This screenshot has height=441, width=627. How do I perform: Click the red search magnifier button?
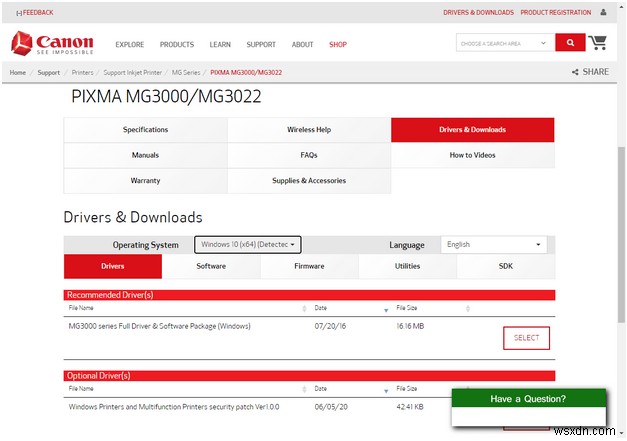pyautogui.click(x=571, y=43)
